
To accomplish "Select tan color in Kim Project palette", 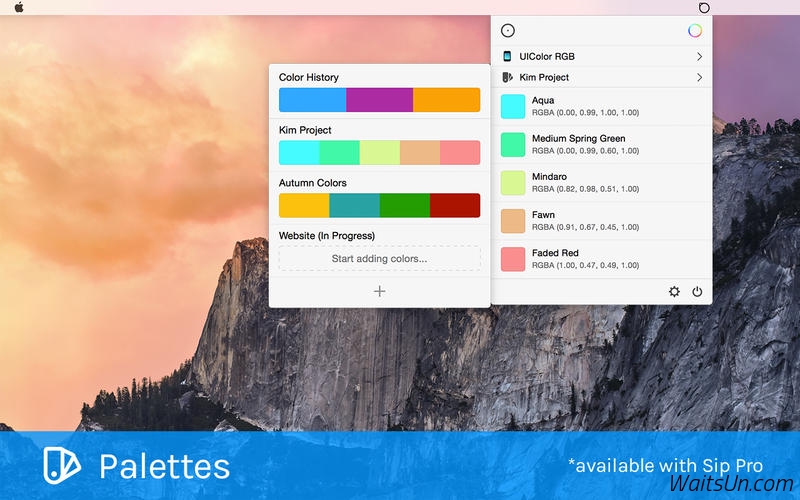I will [x=420, y=153].
